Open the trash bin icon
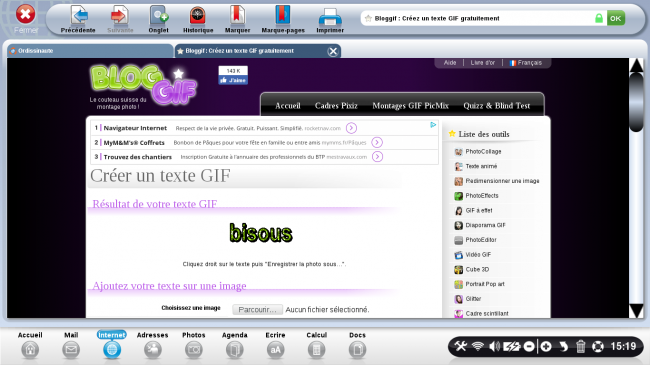 (580, 346)
